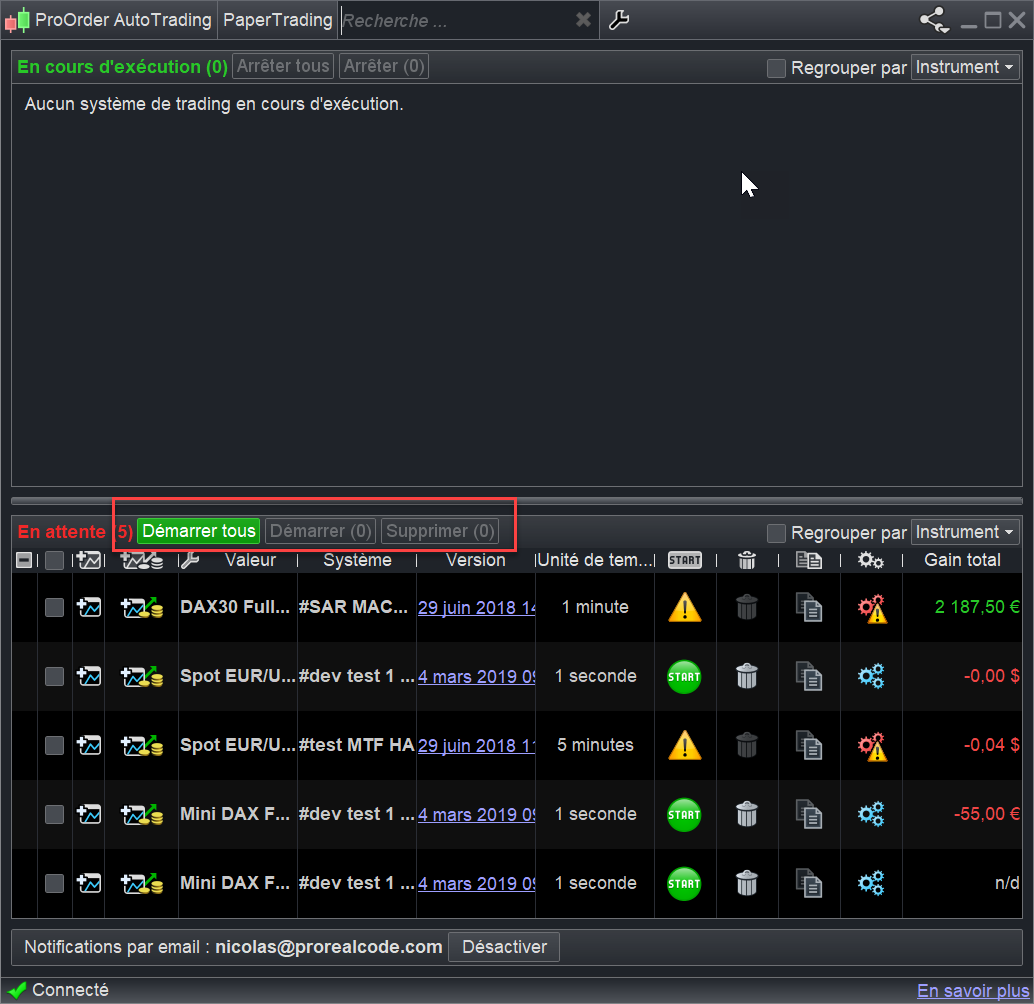This screenshot has height=1004, width=1034.
Task: Open blue gears settings on Mini DAX -55,00 € row
Action: click(x=870, y=814)
